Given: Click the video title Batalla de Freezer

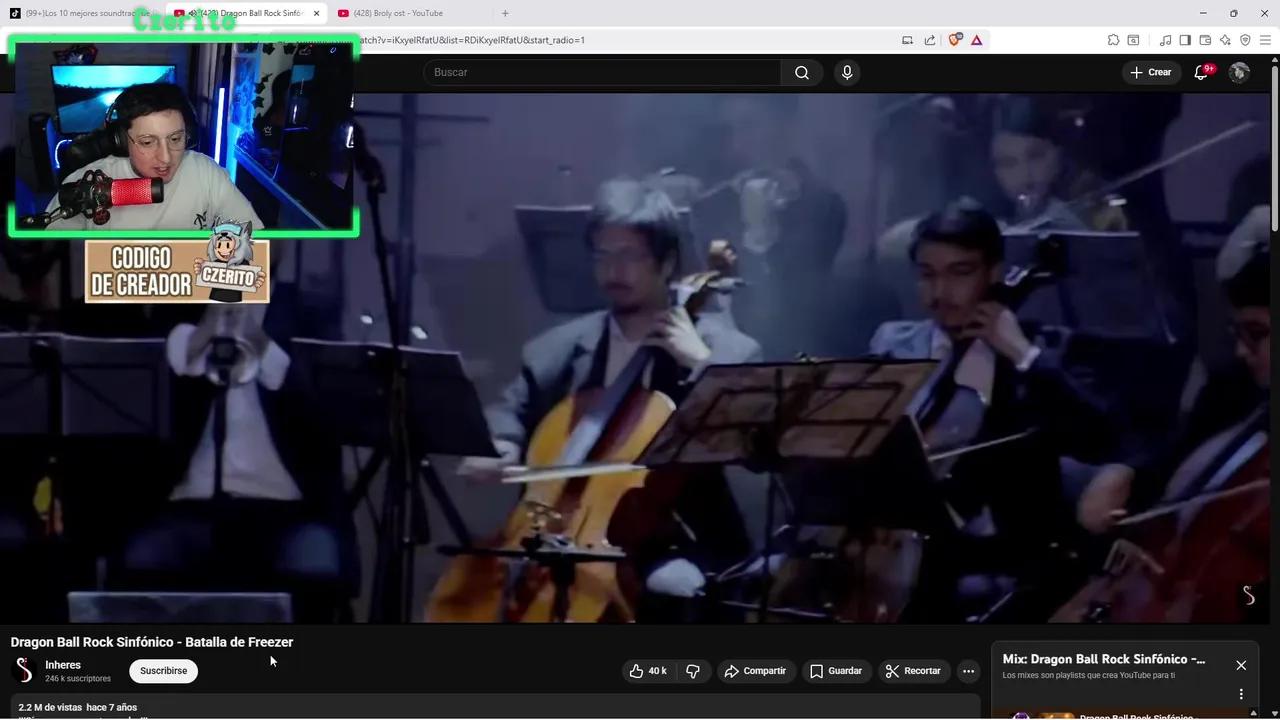Looking at the screenshot, I should click(x=152, y=642).
